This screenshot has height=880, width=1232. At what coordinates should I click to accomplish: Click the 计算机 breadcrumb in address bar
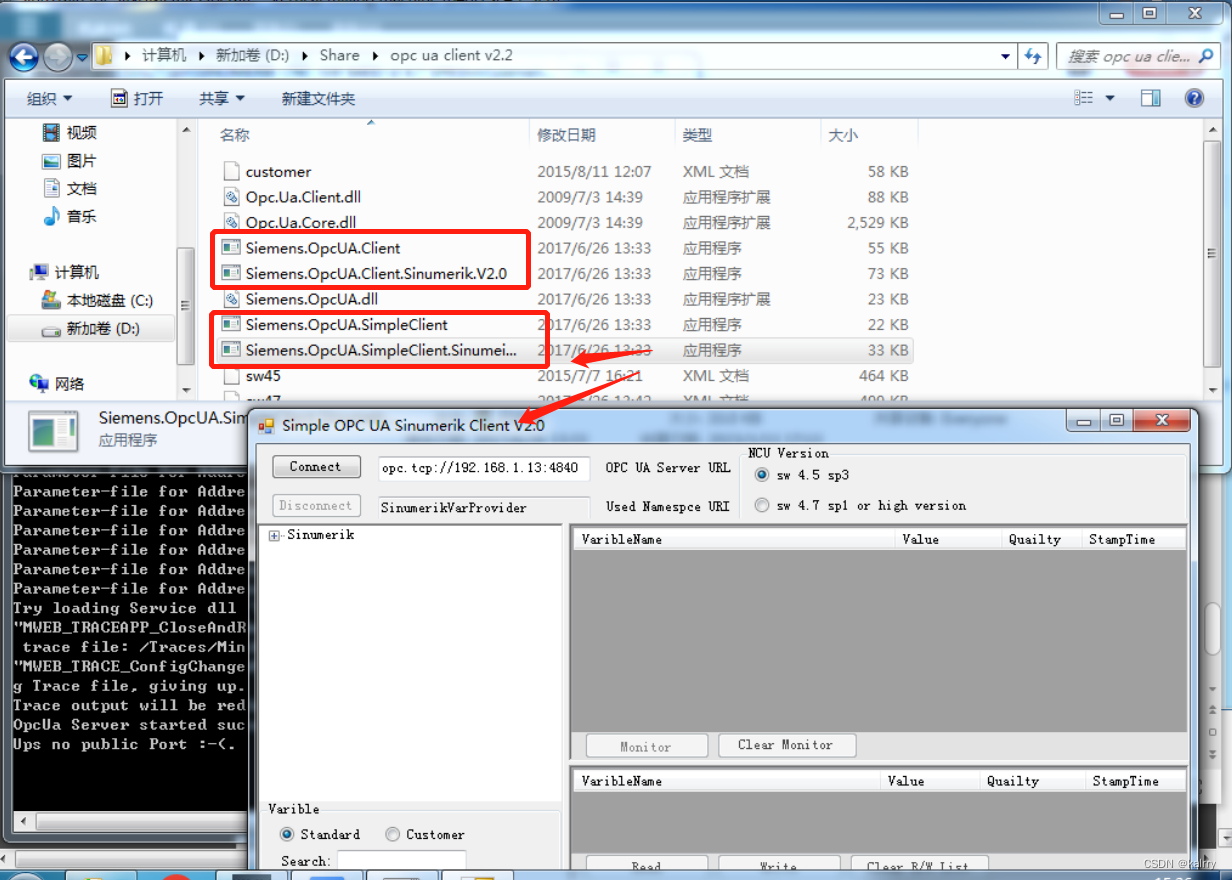(x=164, y=56)
